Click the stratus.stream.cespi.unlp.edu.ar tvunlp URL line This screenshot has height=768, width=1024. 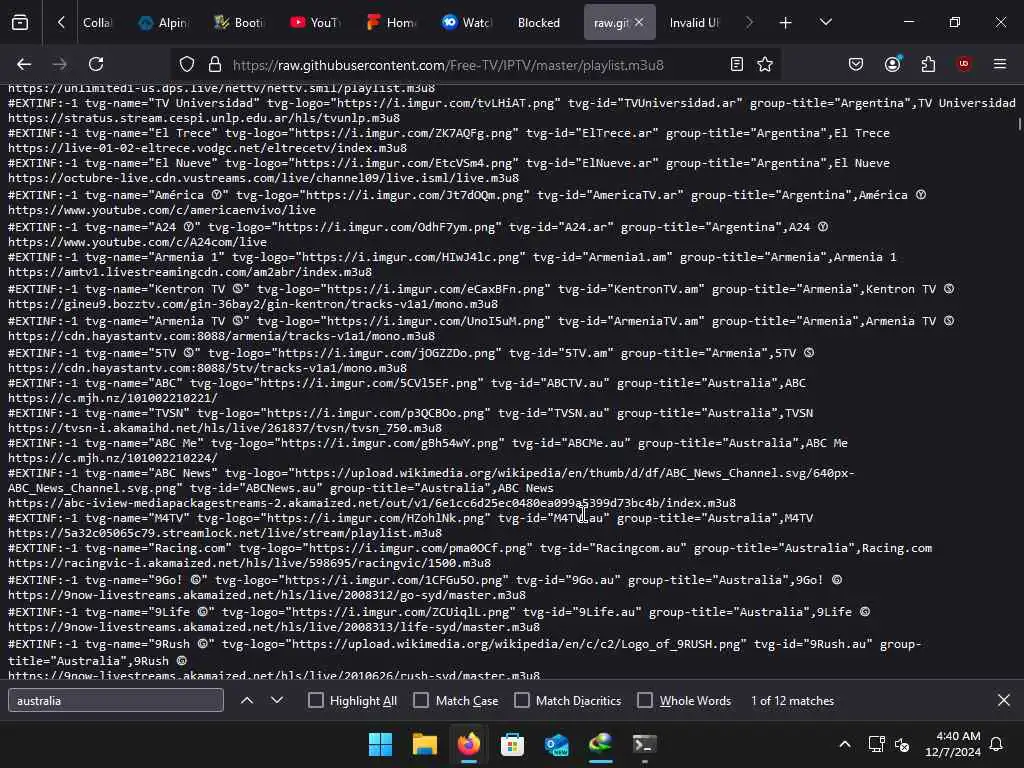pyautogui.click(x=204, y=118)
